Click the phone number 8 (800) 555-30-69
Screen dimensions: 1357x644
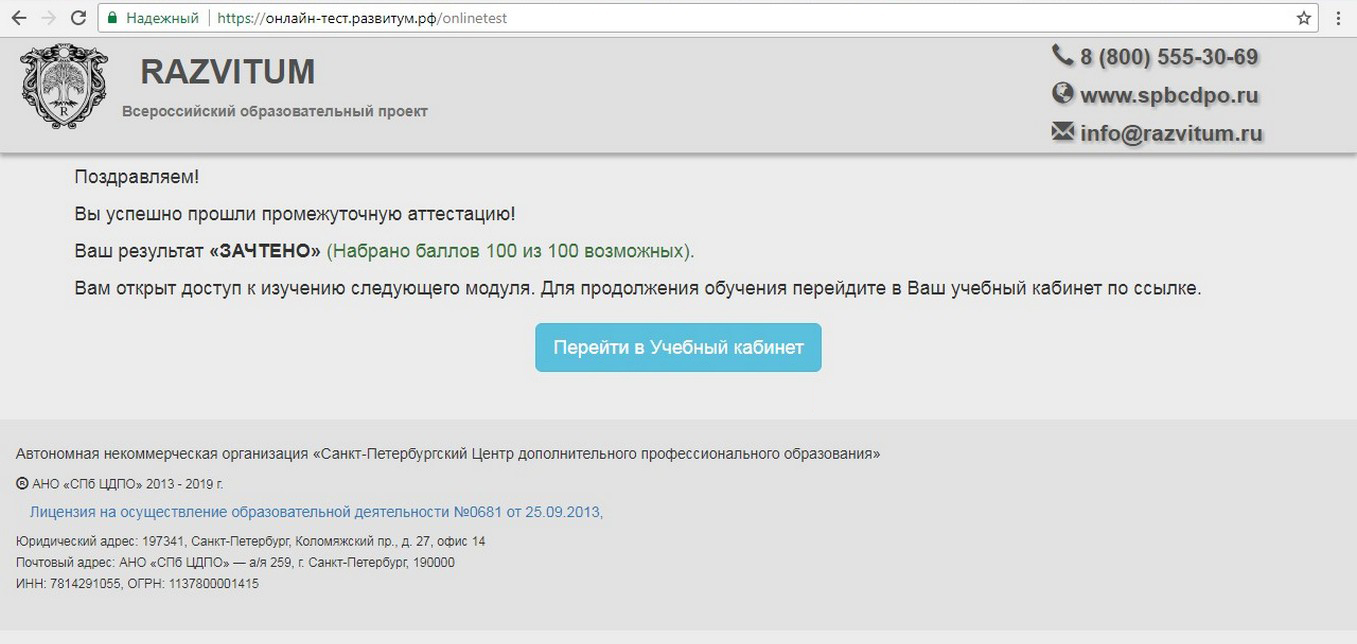click(x=1169, y=56)
